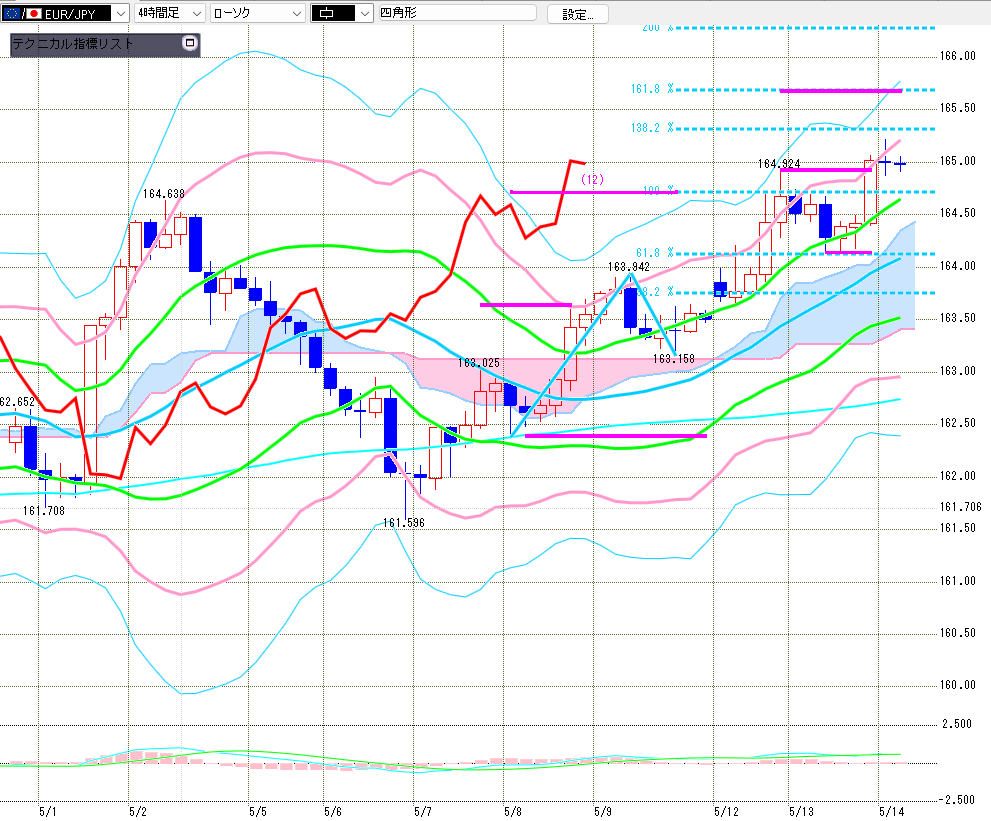Click the 5/9 date axis label
This screenshot has width=991, height=821.
point(603,812)
